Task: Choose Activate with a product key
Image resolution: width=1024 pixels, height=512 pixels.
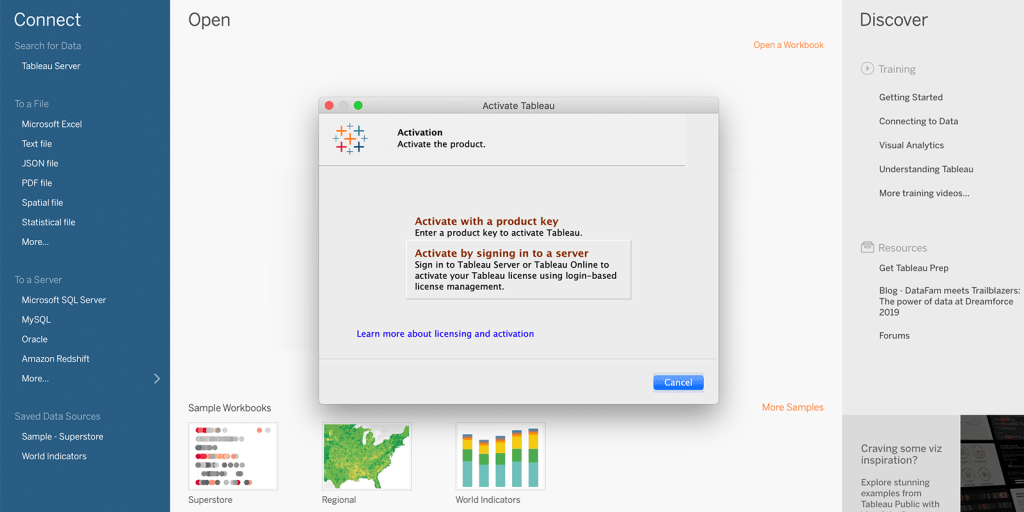Action: click(x=486, y=222)
